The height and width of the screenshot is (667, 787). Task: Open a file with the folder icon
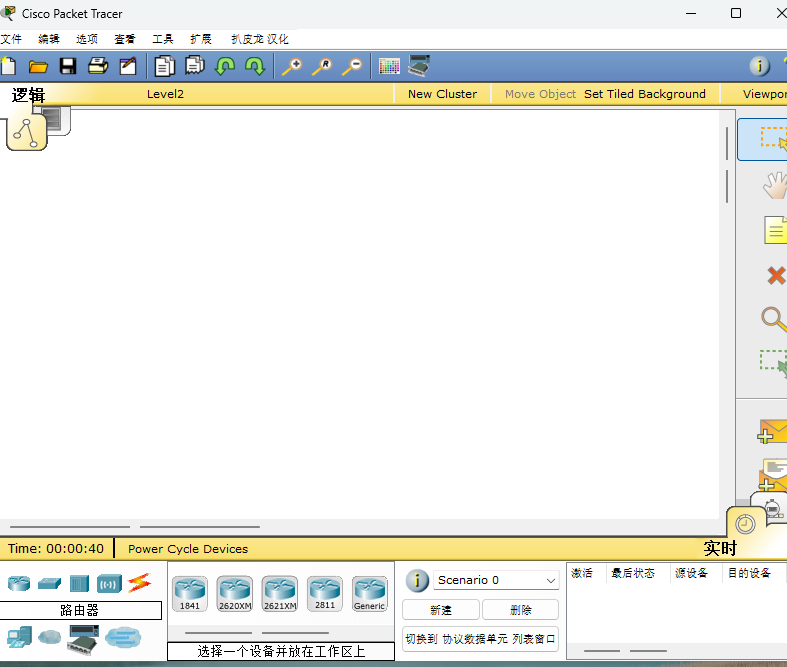[38, 66]
